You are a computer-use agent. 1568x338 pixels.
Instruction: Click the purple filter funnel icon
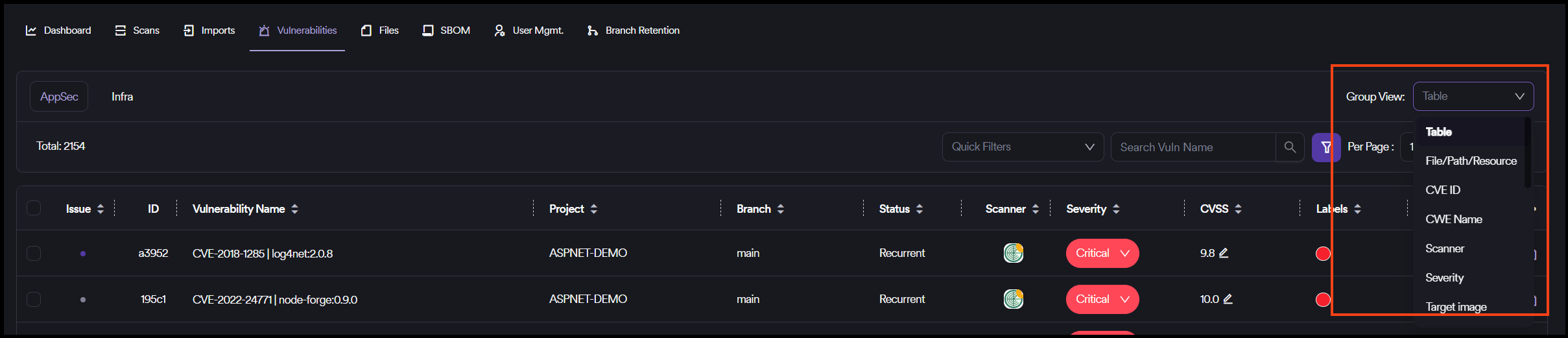point(1325,147)
